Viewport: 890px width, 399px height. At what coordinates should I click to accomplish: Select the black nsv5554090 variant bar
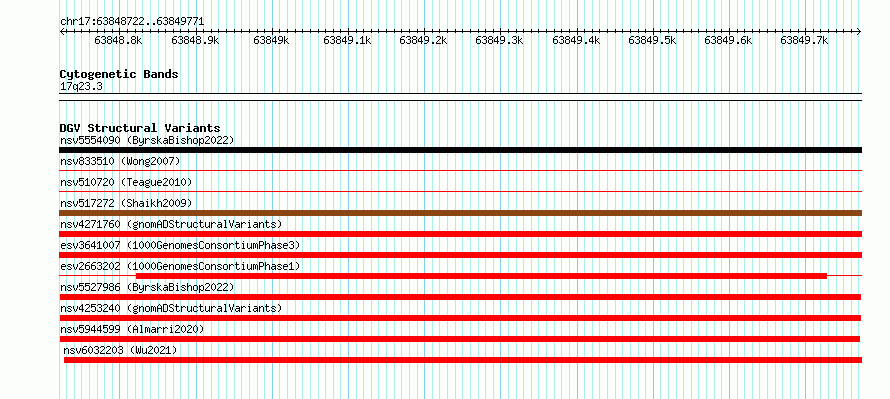(460, 150)
